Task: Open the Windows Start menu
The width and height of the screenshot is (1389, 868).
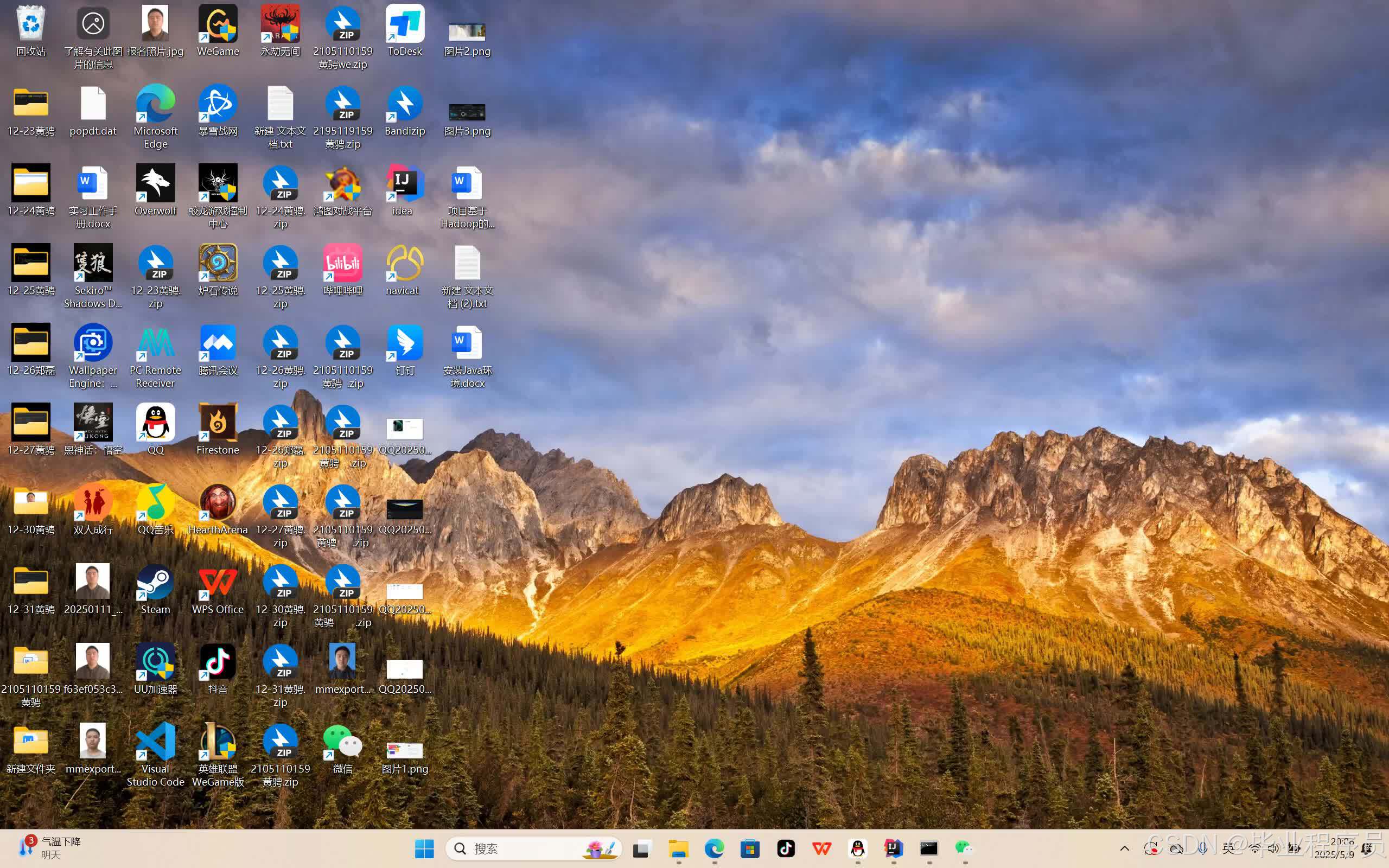Action: tap(424, 848)
